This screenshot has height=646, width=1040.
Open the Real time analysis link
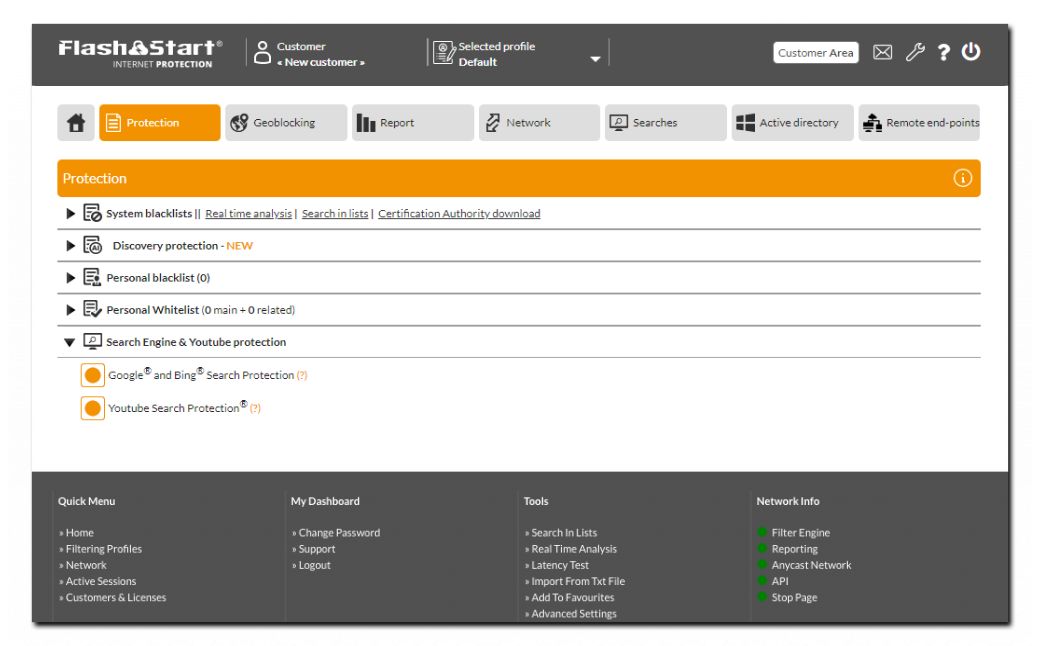(x=248, y=214)
